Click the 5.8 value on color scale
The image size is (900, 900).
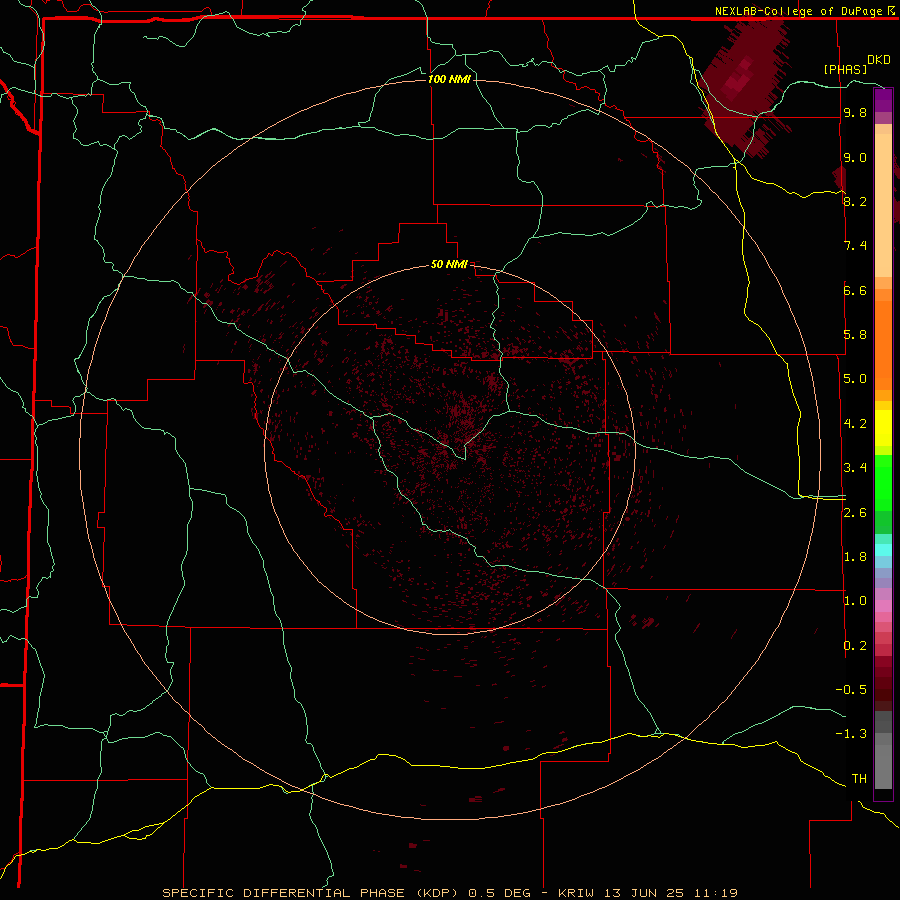[x=855, y=335]
